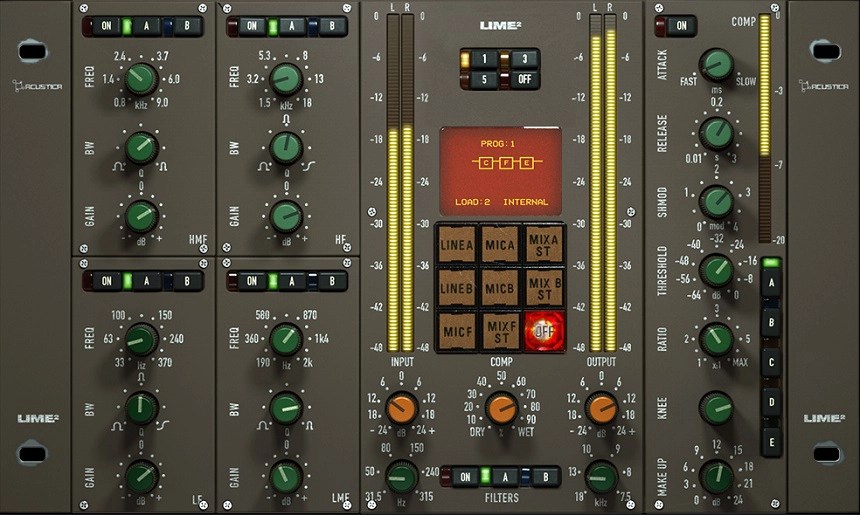Click the LMF GAIN knob

[286, 477]
